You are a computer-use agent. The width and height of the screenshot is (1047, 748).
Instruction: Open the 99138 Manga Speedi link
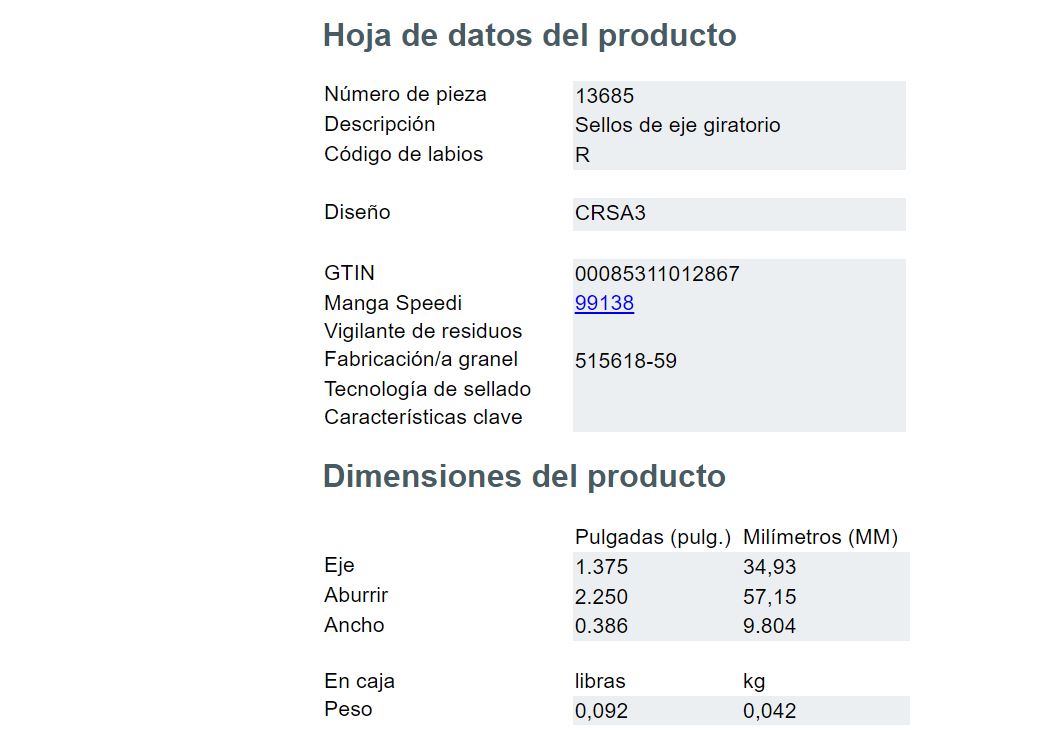604,303
